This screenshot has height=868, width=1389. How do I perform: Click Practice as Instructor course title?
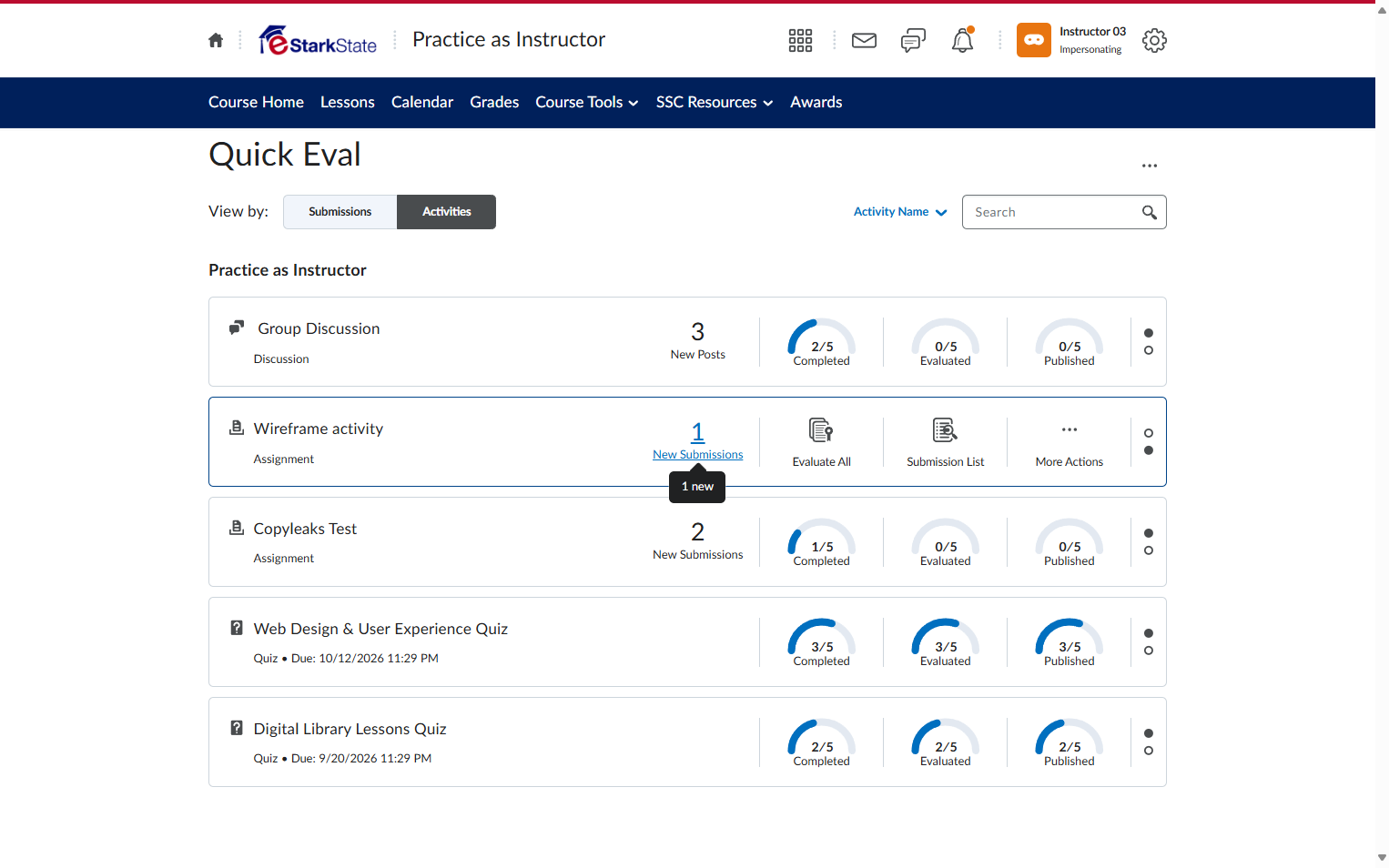509,40
